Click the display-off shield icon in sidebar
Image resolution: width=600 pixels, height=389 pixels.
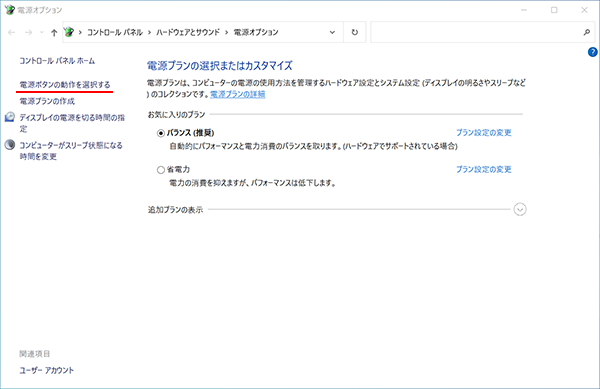(x=10, y=117)
